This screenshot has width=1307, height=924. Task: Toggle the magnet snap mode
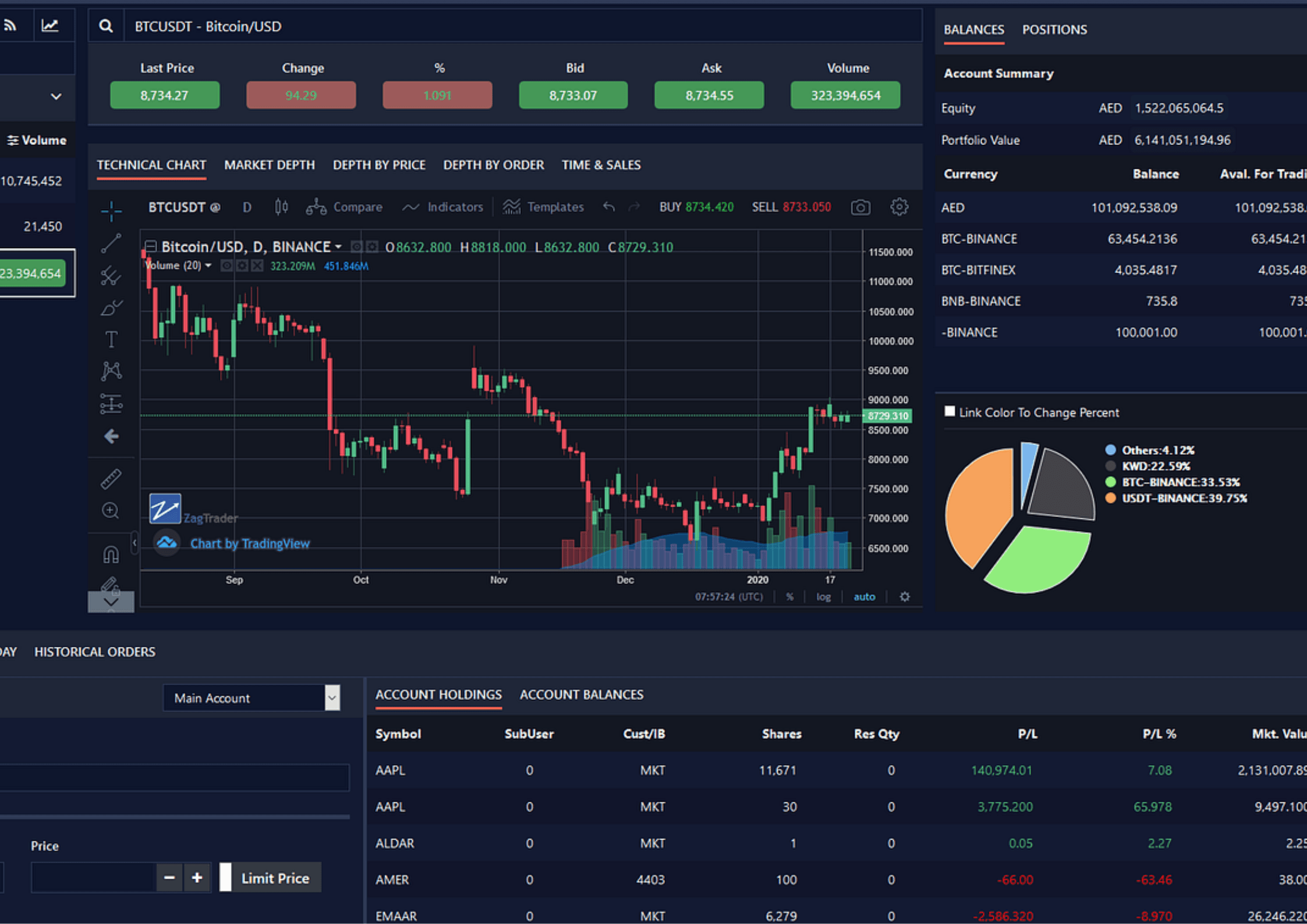tap(111, 554)
